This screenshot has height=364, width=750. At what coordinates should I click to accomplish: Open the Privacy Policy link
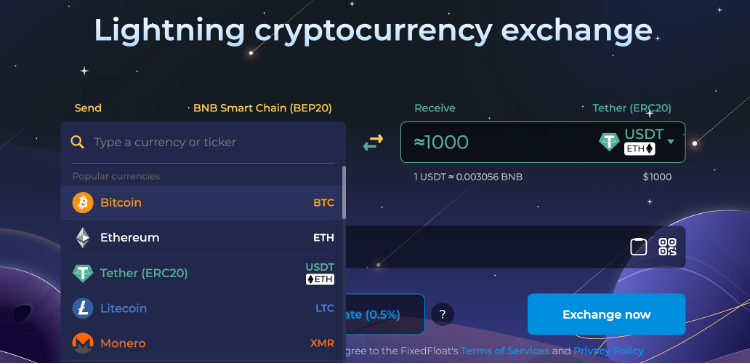(x=608, y=351)
